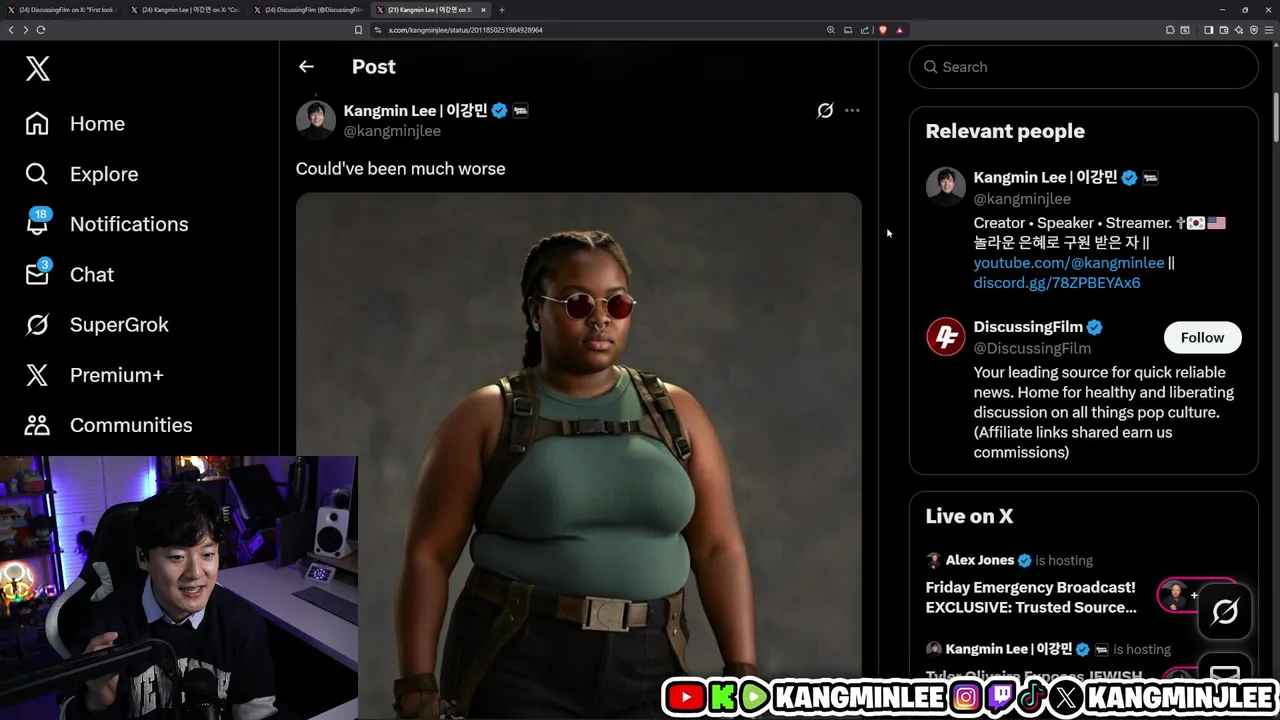Open Notifications with the 18 badge
Image resolution: width=1280 pixels, height=720 pixels.
107,224
